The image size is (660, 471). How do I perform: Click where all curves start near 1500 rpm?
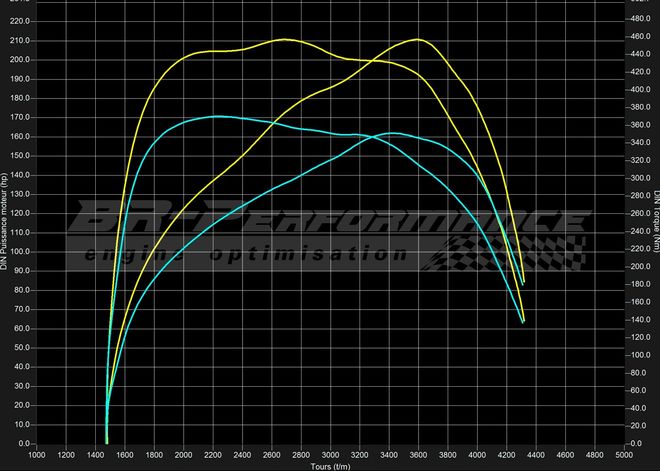pyautogui.click(x=107, y=440)
